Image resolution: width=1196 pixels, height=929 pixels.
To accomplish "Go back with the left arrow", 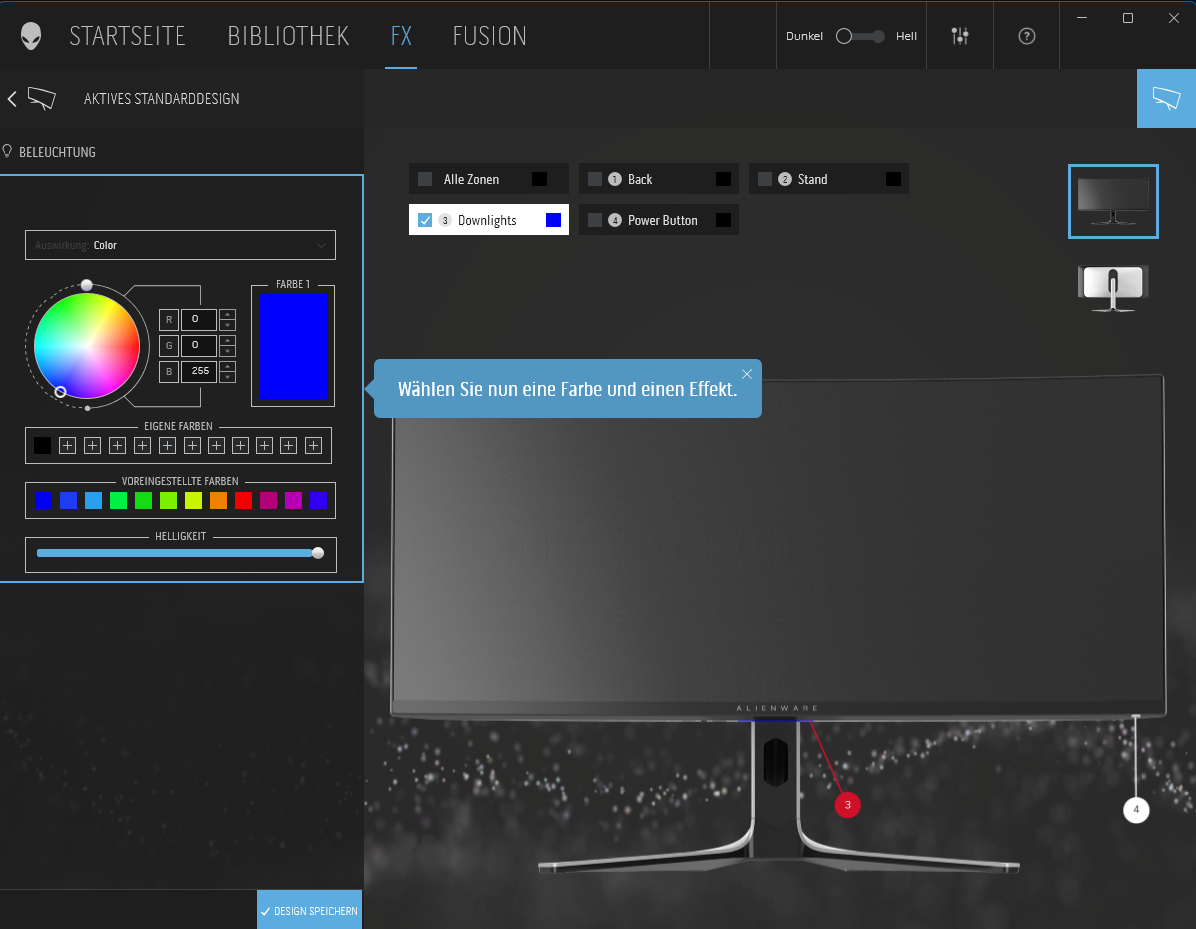I will (12, 98).
